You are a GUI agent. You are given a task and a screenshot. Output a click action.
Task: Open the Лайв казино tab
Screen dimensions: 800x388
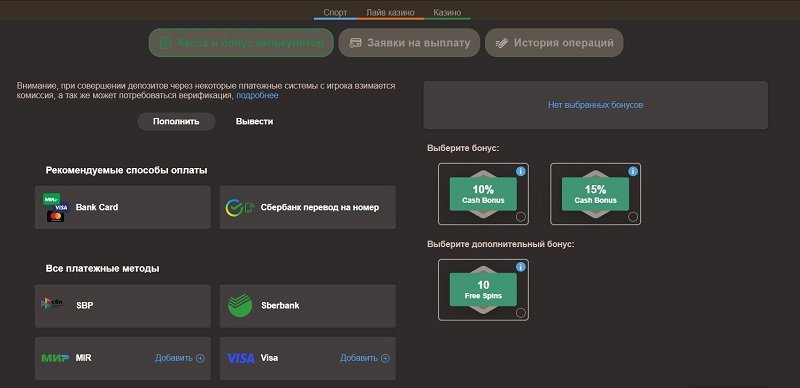[390, 12]
